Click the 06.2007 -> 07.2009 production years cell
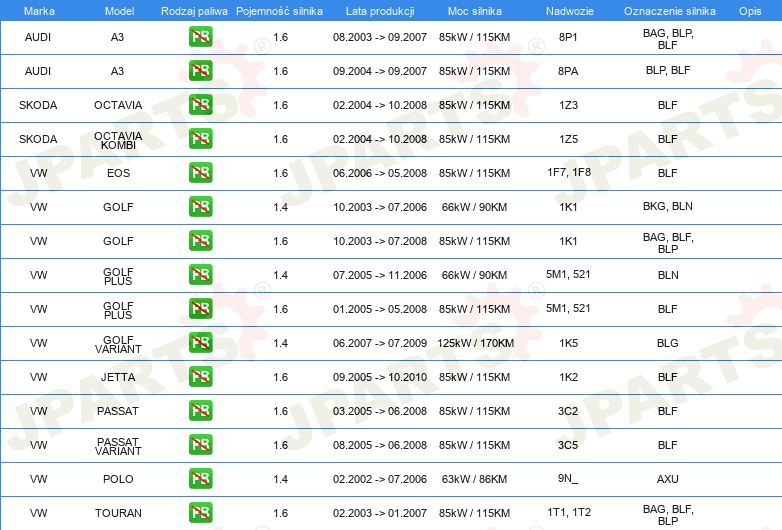This screenshot has height=530, width=782. pyautogui.click(x=380, y=343)
